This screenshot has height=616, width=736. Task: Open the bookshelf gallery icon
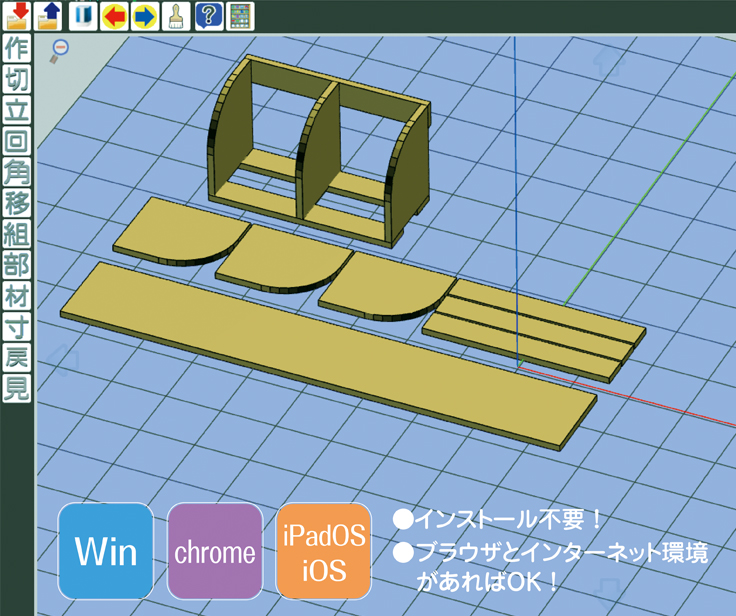[238, 15]
